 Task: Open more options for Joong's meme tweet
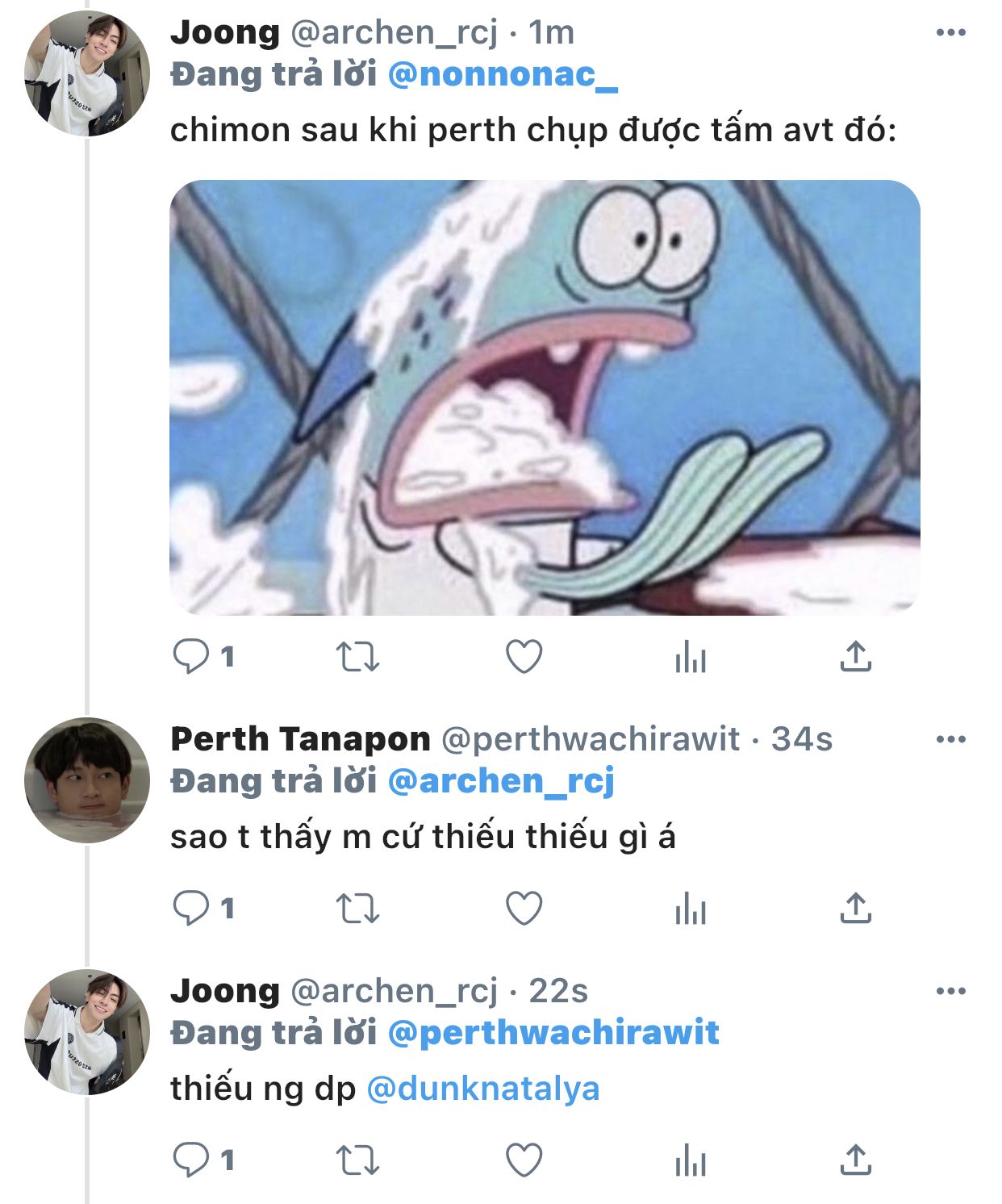950,33
